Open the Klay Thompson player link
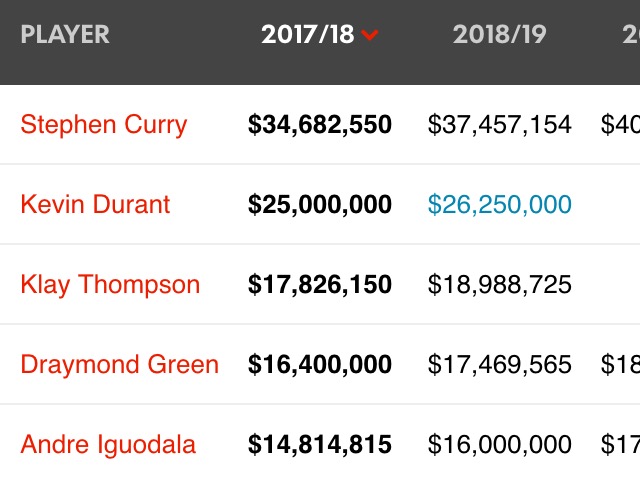This screenshot has width=640, height=480. 110,285
